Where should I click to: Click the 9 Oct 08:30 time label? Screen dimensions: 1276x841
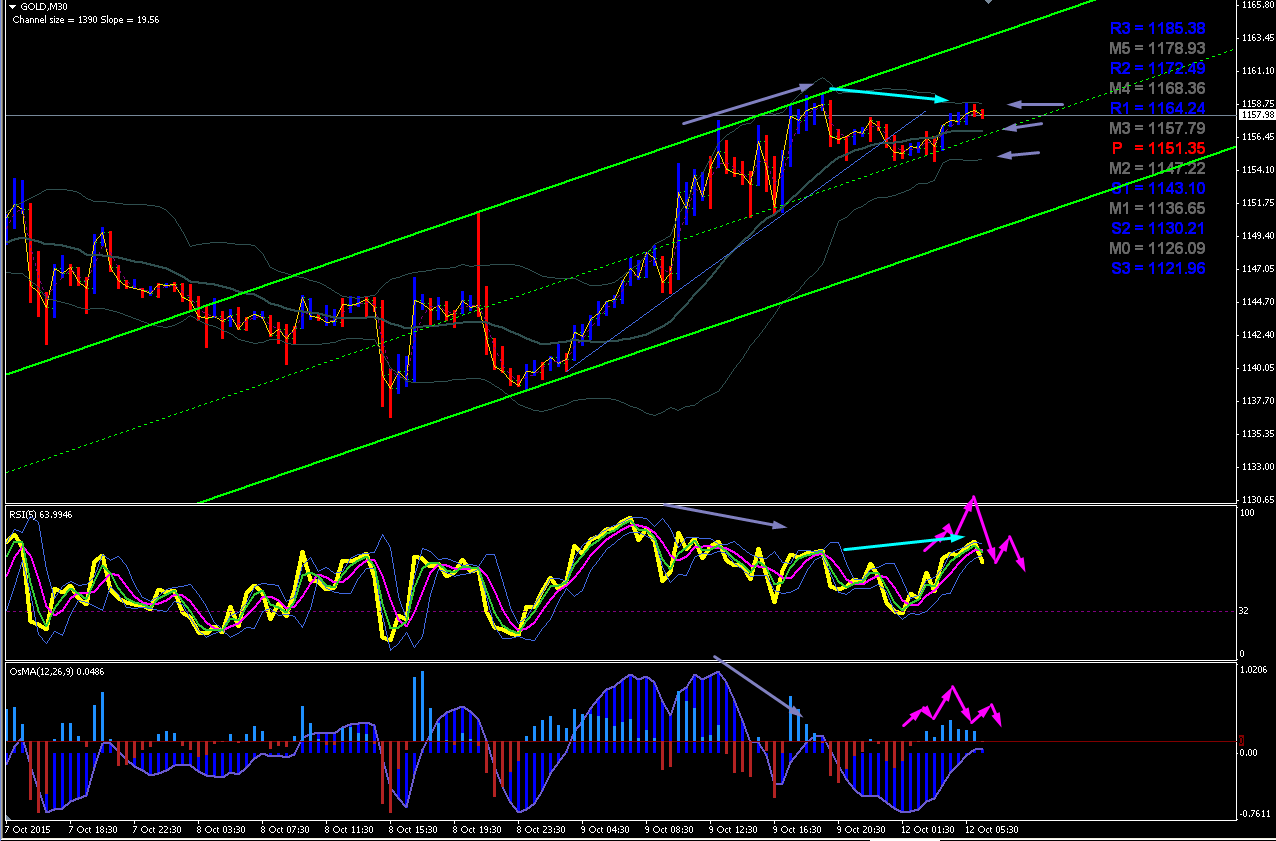668,830
